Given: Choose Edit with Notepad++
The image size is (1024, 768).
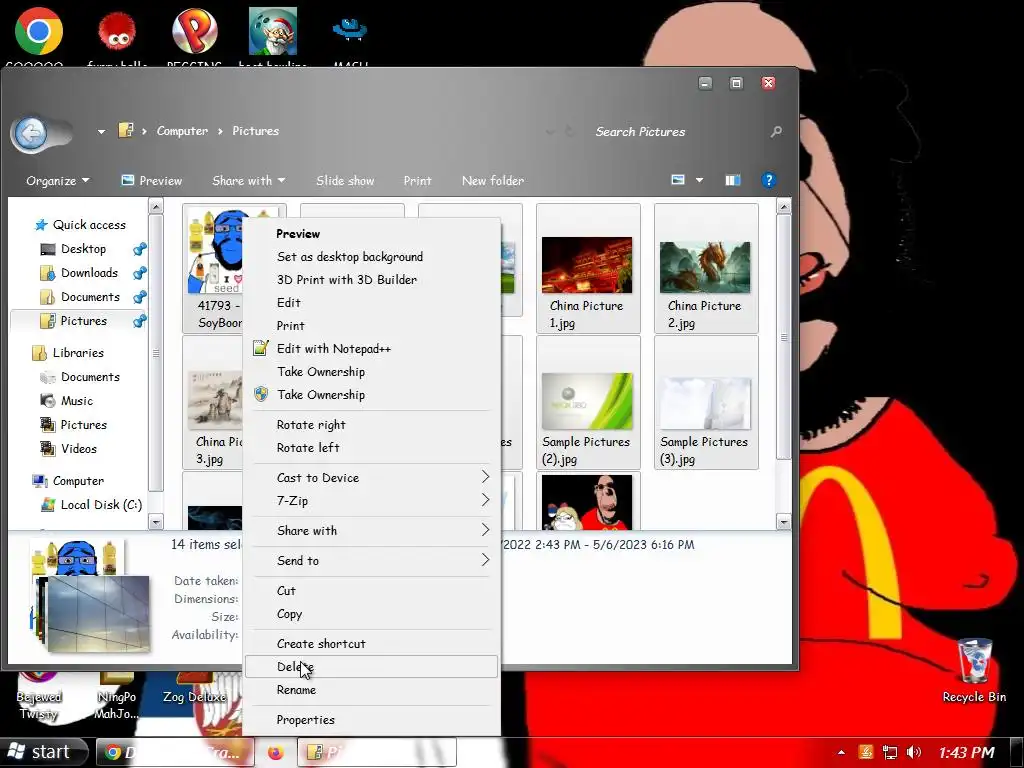Looking at the screenshot, I should 370,349.
